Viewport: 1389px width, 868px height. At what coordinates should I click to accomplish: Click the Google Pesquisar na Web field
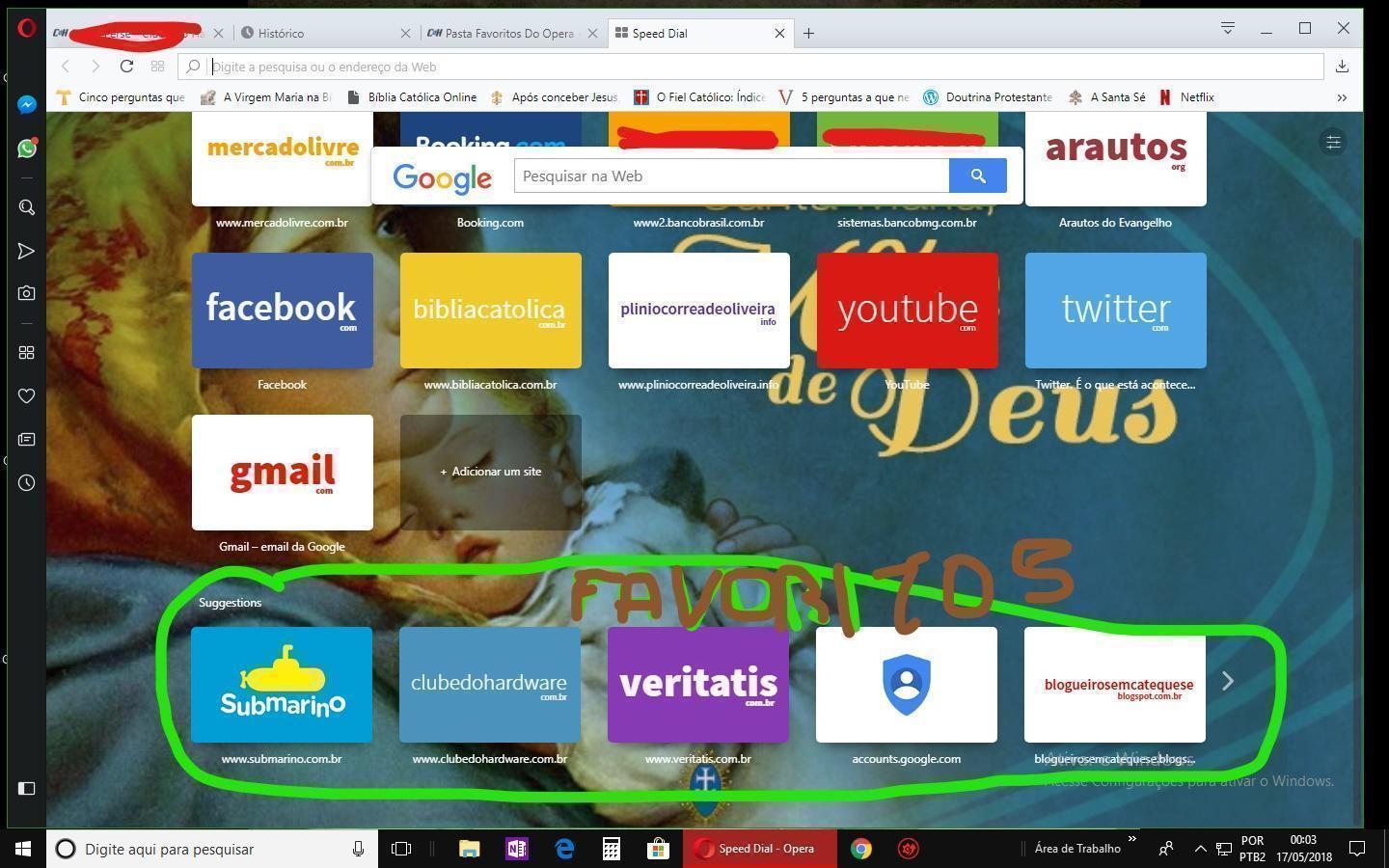[x=731, y=176]
